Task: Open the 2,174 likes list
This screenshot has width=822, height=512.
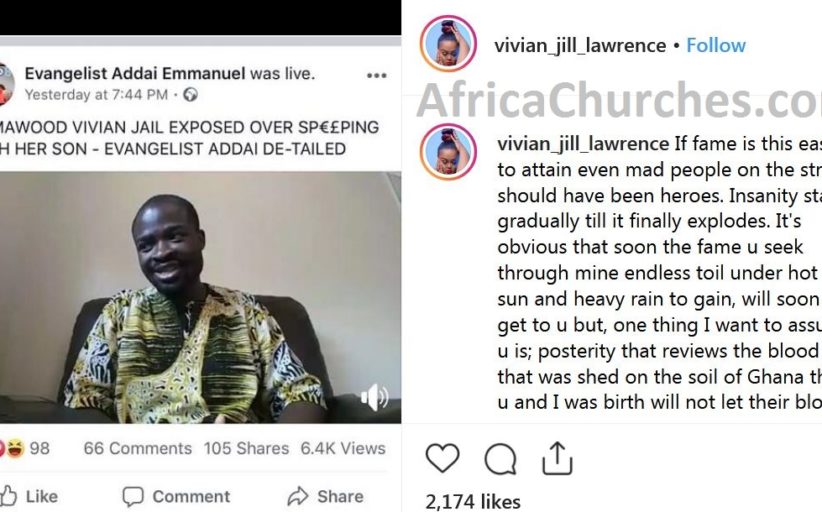Action: pyautogui.click(x=473, y=502)
